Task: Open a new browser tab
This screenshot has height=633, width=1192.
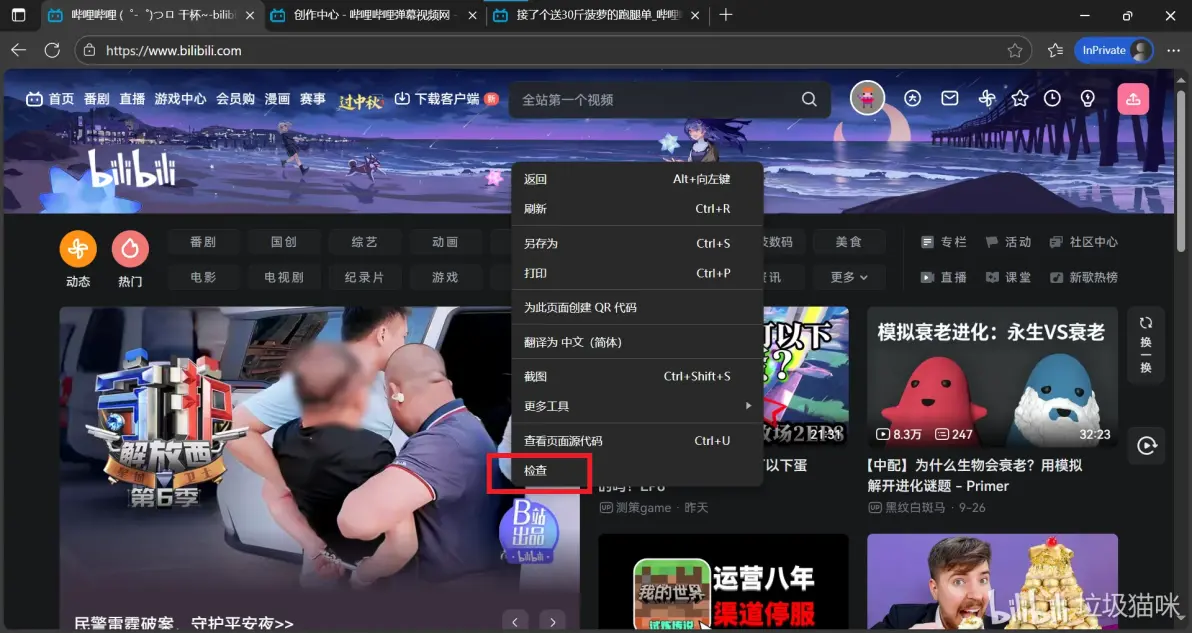Action: pyautogui.click(x=725, y=14)
